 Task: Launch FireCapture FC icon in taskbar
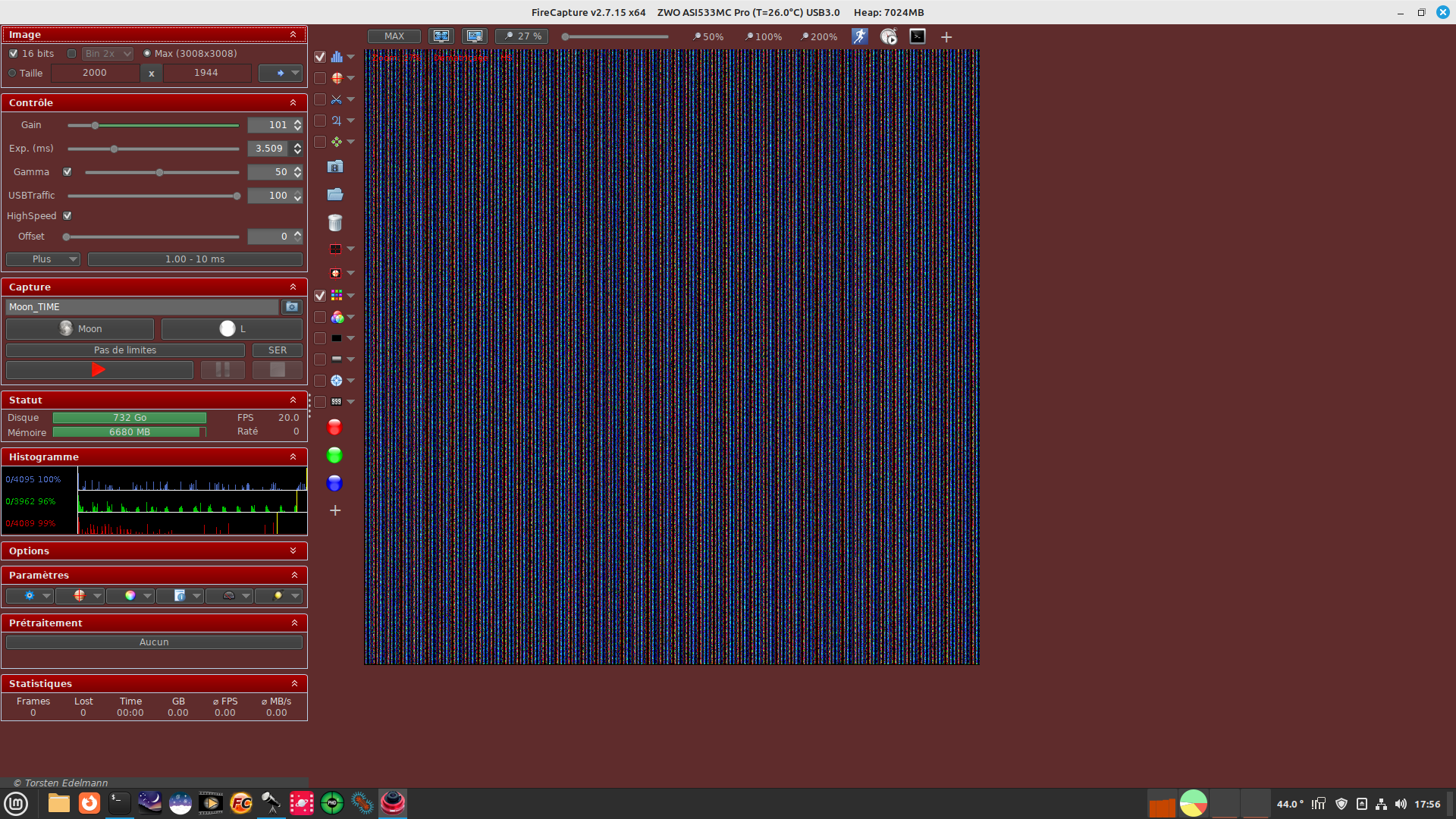(x=241, y=803)
